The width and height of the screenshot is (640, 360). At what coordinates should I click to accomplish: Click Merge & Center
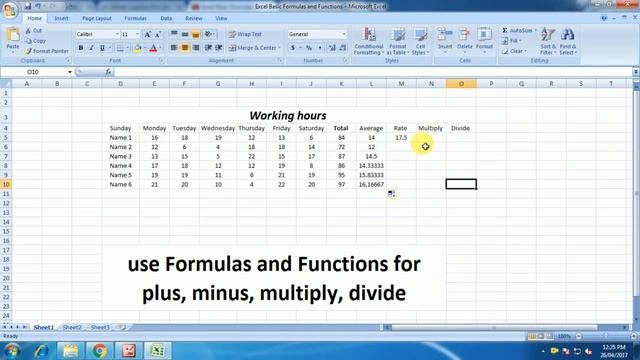coord(253,48)
